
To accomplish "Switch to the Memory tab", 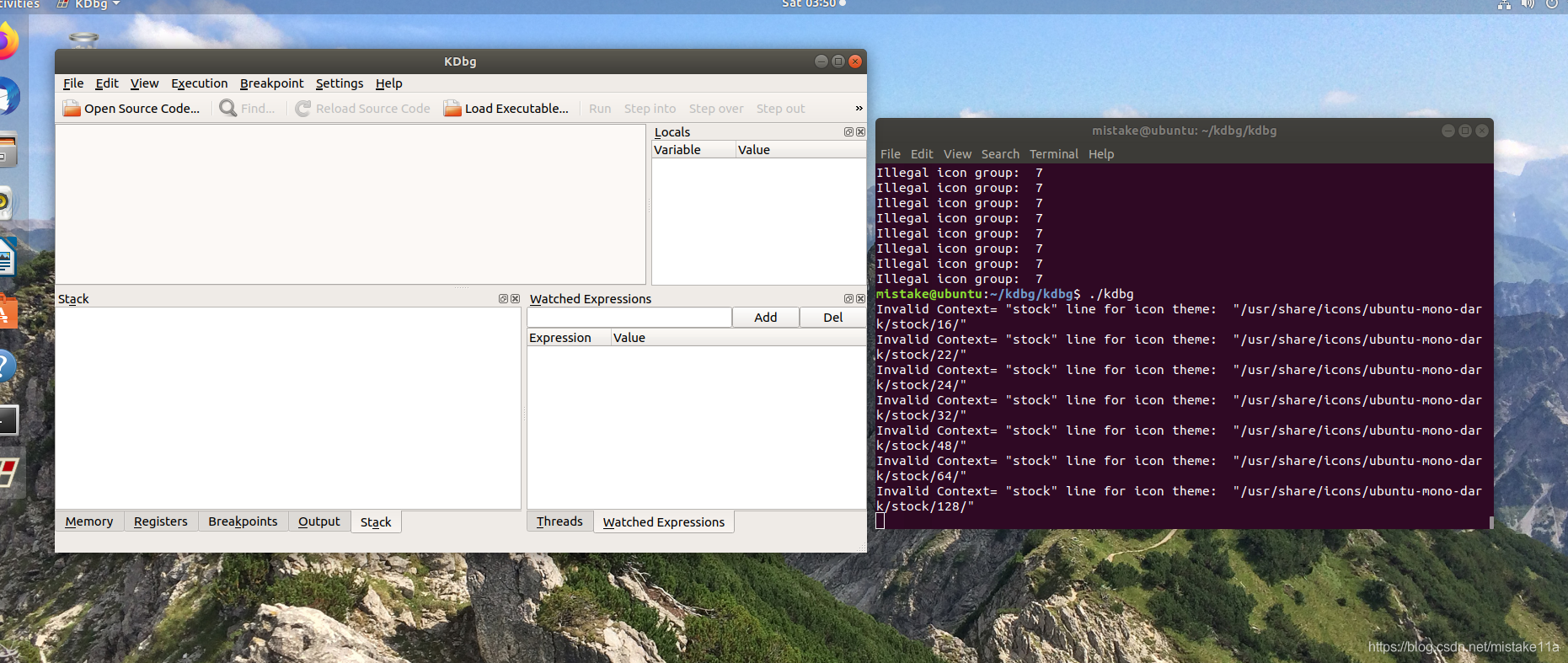I will point(88,521).
